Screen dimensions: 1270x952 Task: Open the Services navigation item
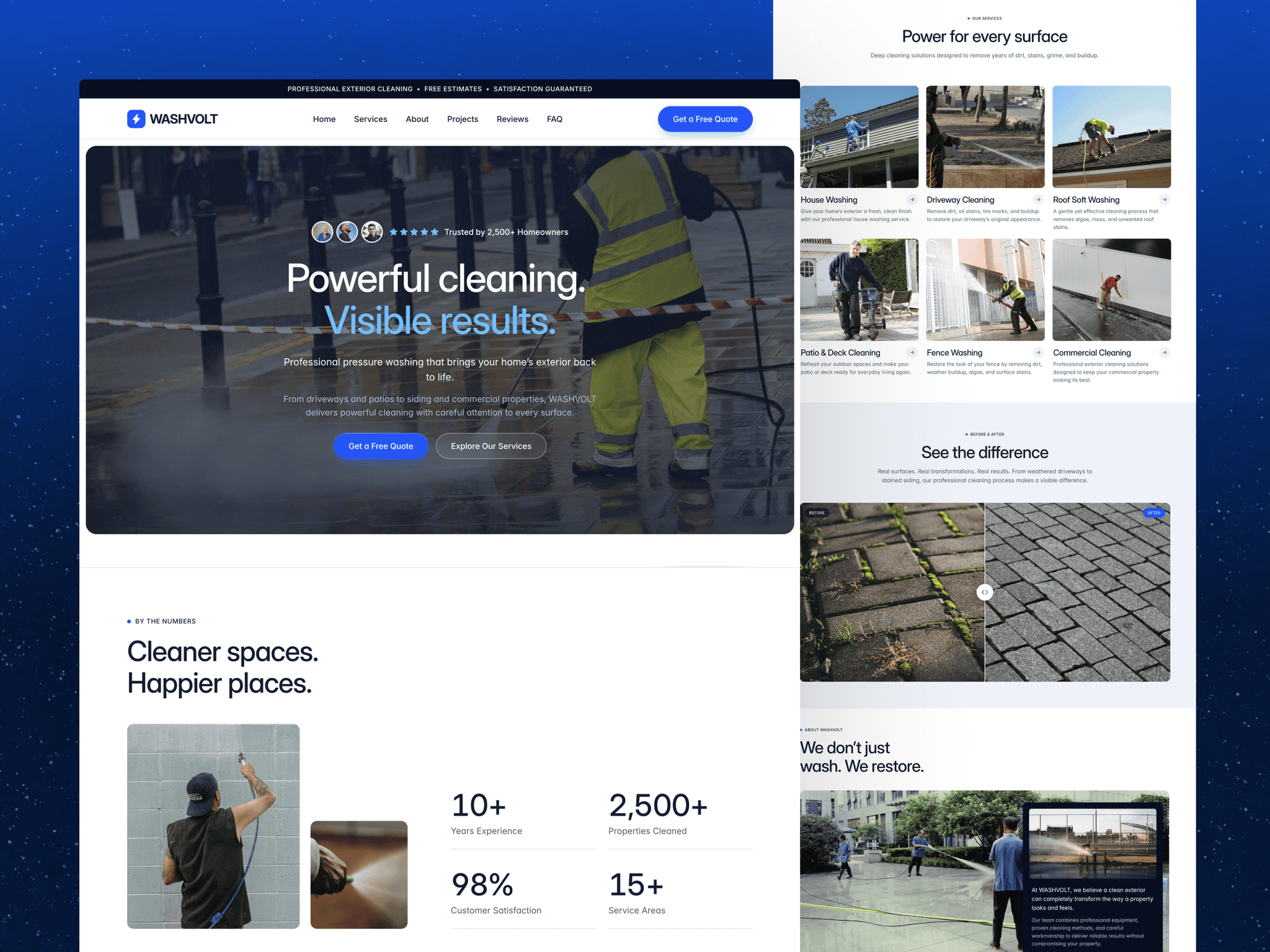[x=371, y=119]
